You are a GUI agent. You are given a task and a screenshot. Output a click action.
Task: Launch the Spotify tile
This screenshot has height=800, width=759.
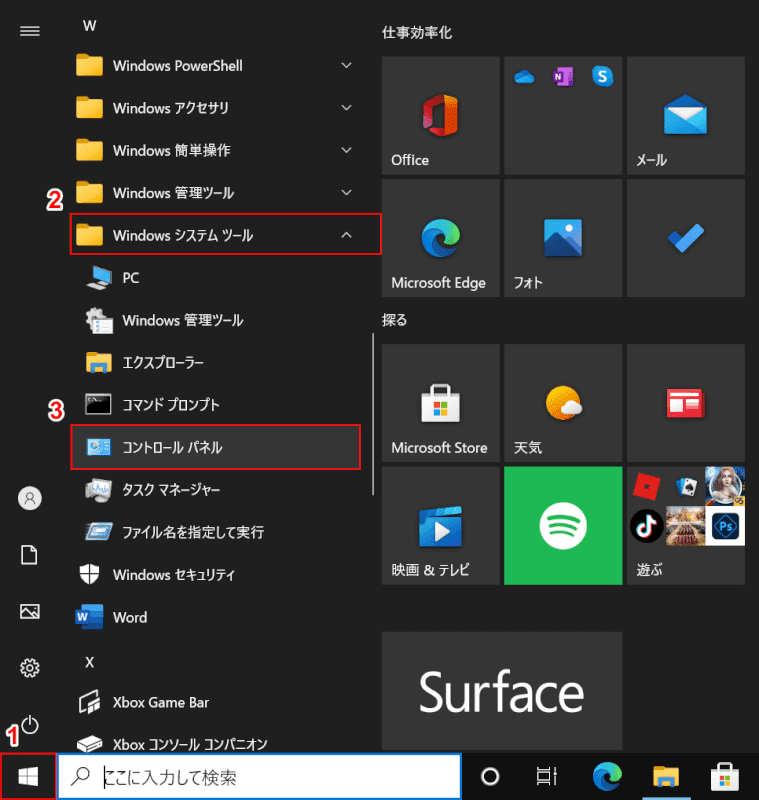[x=563, y=526]
